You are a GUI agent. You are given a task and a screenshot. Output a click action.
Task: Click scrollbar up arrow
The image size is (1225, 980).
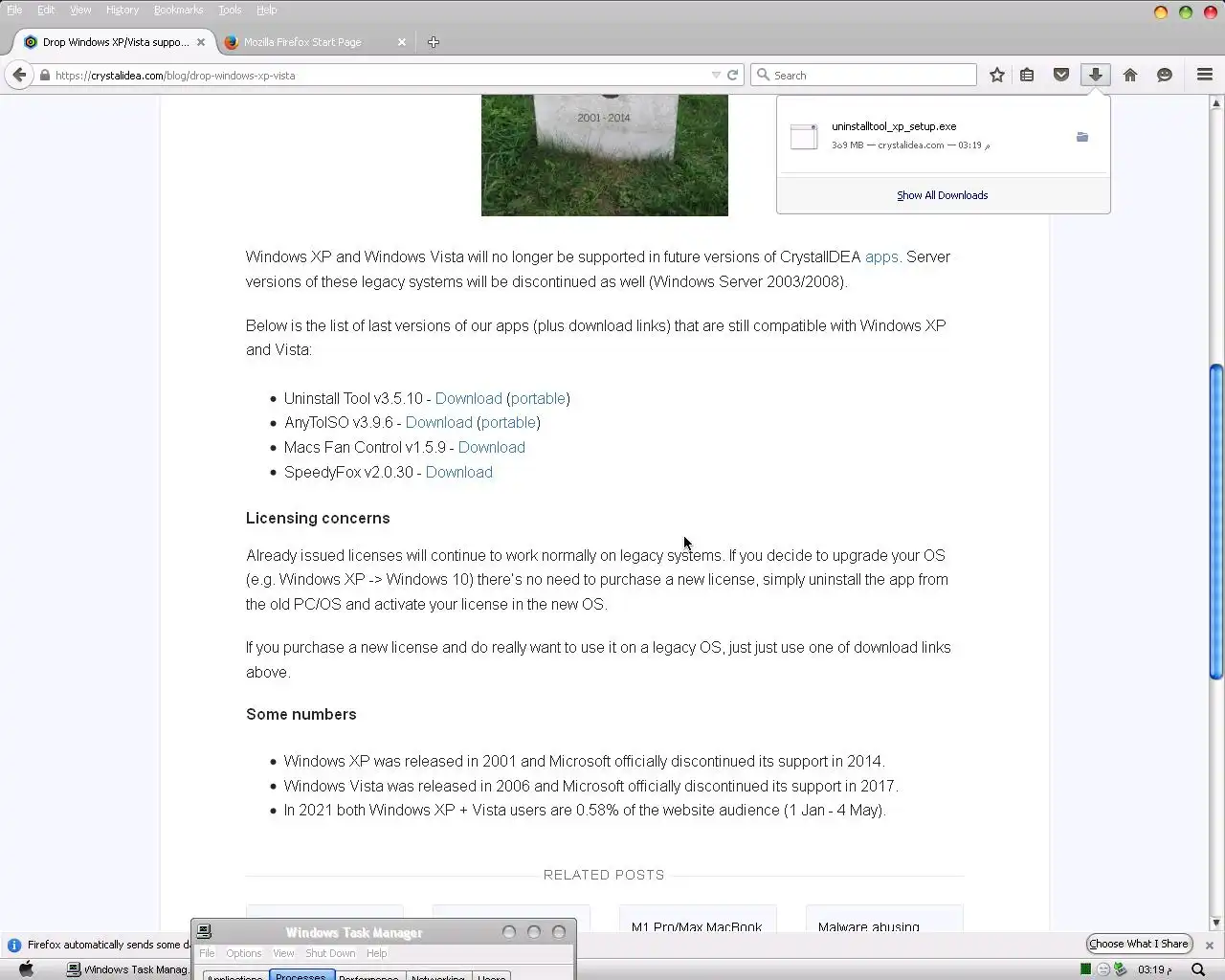point(1216,101)
